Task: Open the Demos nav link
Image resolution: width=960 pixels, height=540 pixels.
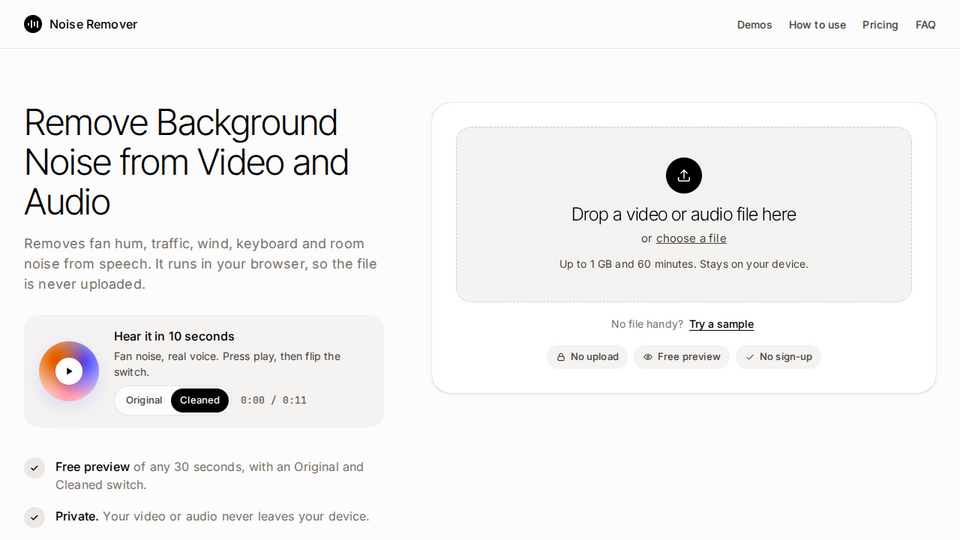Action: [x=754, y=24]
